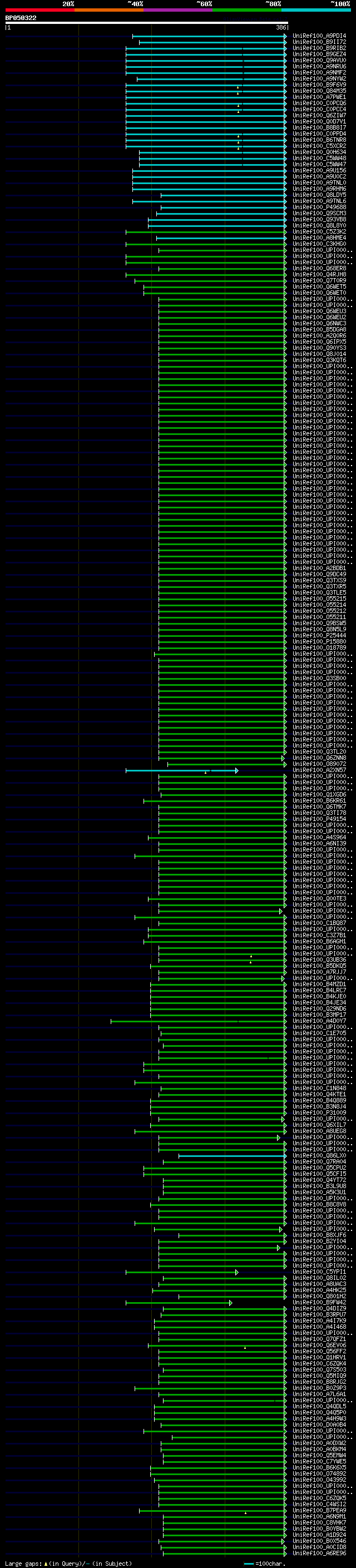The width and height of the screenshot is (356, 1568).
Task: Select the UniRef100_Q93VB8 label
Action: pyautogui.click(x=319, y=219)
